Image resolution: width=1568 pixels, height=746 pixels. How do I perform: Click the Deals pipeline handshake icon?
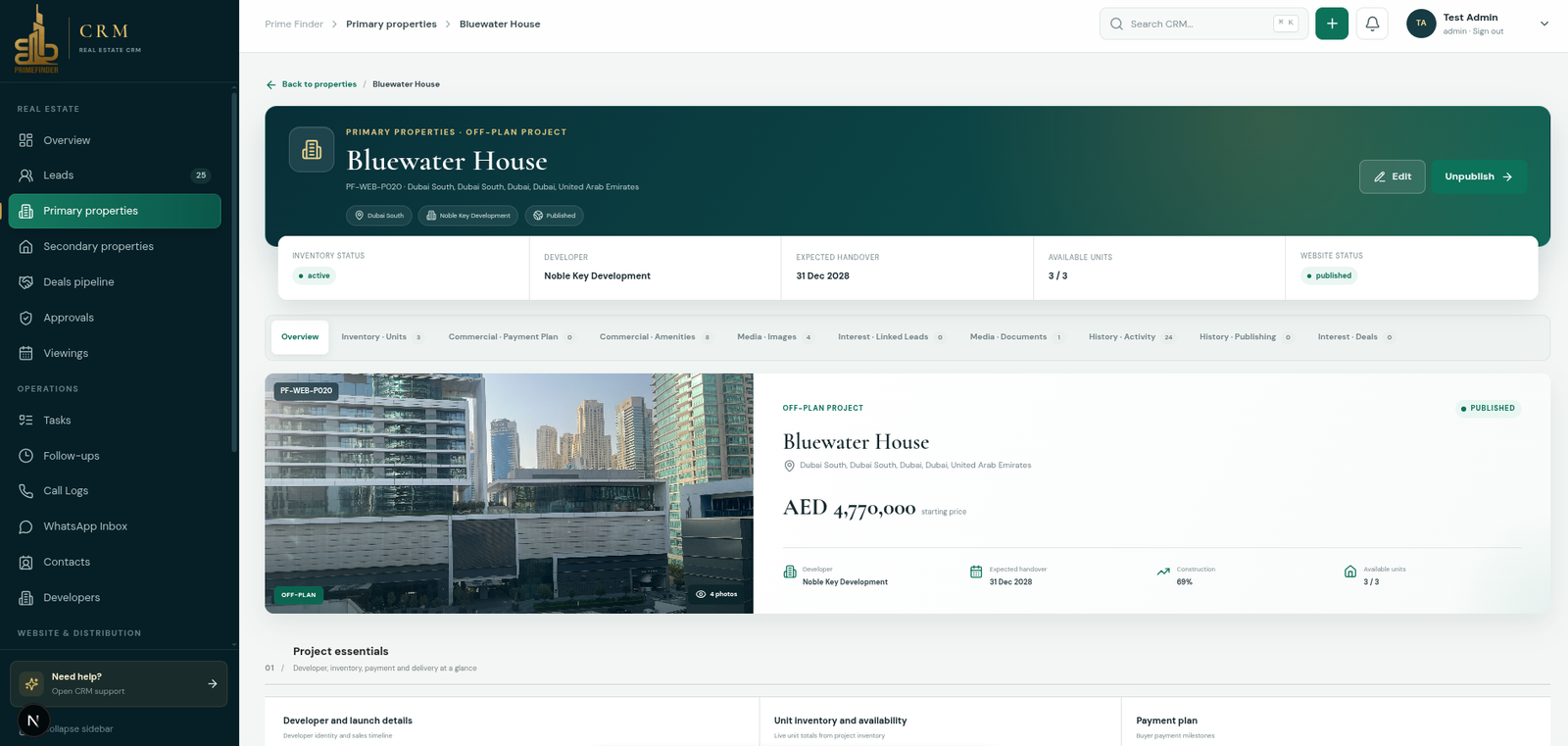tap(26, 282)
